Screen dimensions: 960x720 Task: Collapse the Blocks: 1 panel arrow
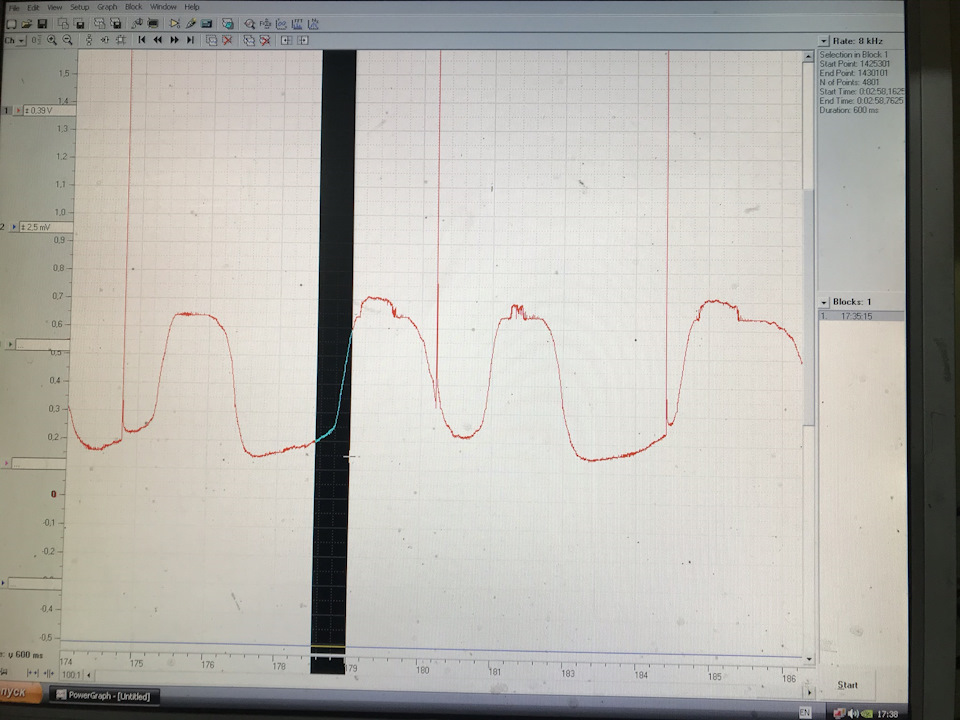pos(823,302)
